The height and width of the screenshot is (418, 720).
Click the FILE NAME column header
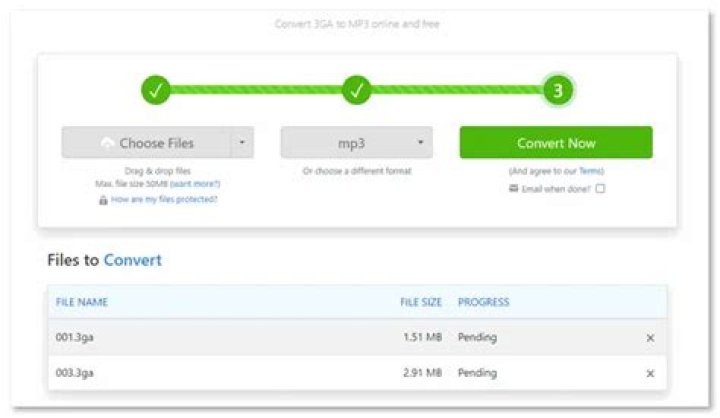[x=82, y=302]
